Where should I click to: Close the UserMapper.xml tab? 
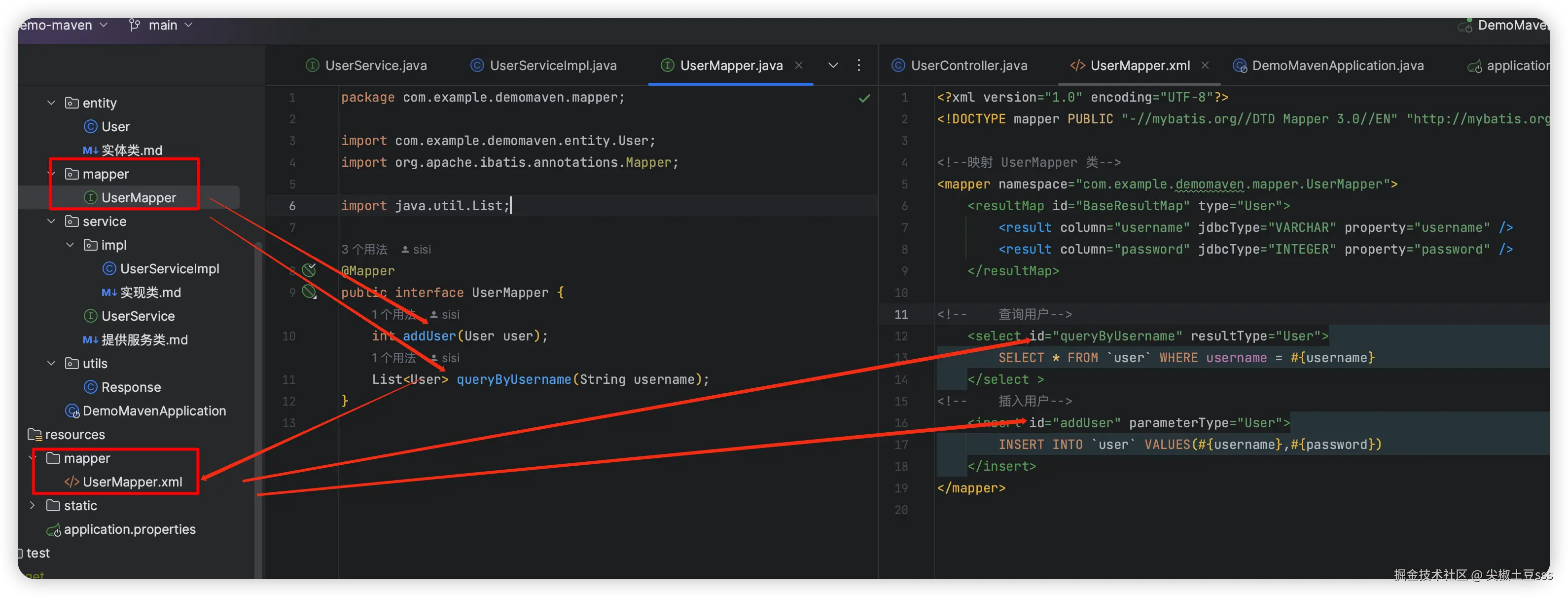coord(1205,65)
